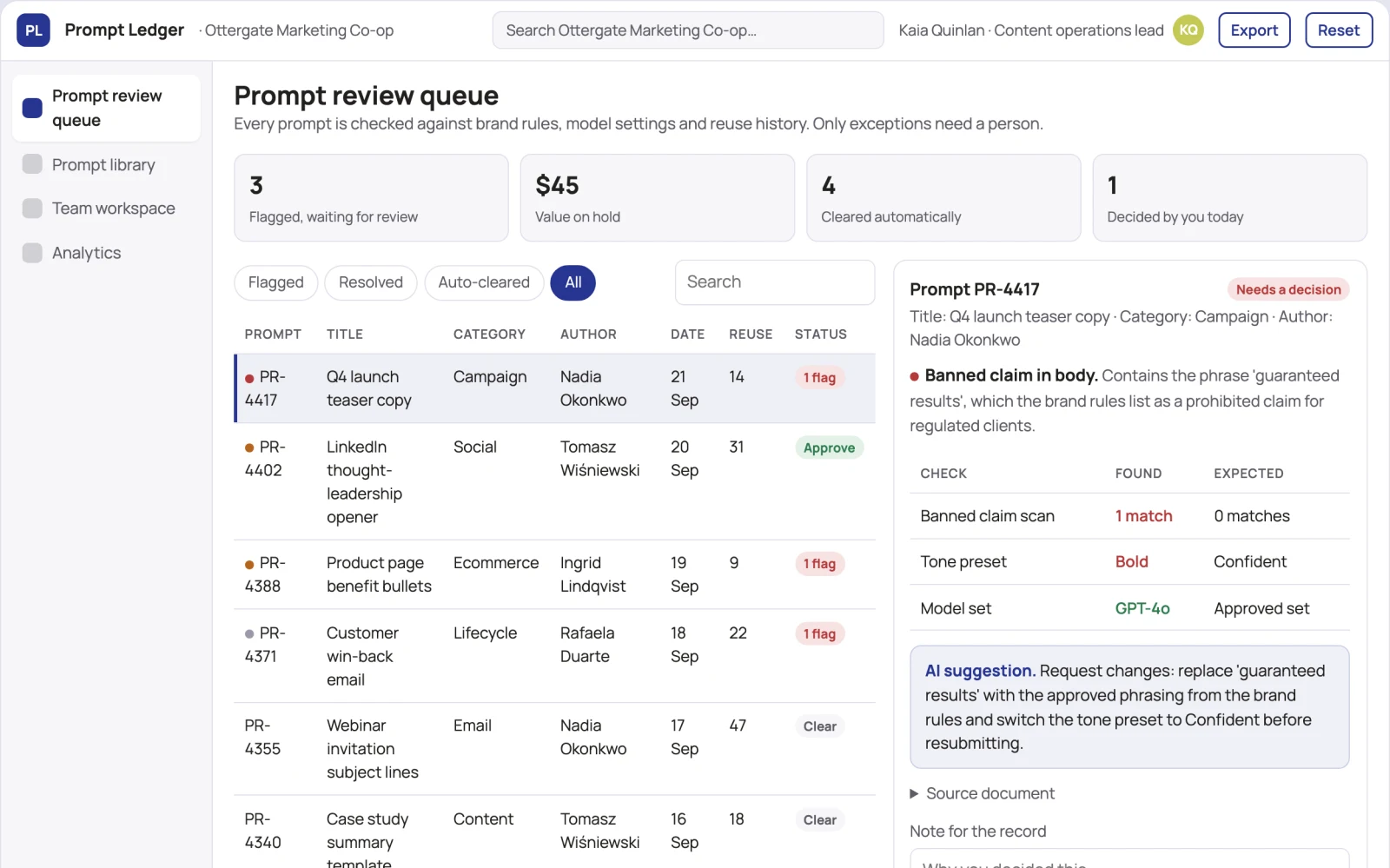Show Resolved prompts
1390x868 pixels.
[x=371, y=282]
